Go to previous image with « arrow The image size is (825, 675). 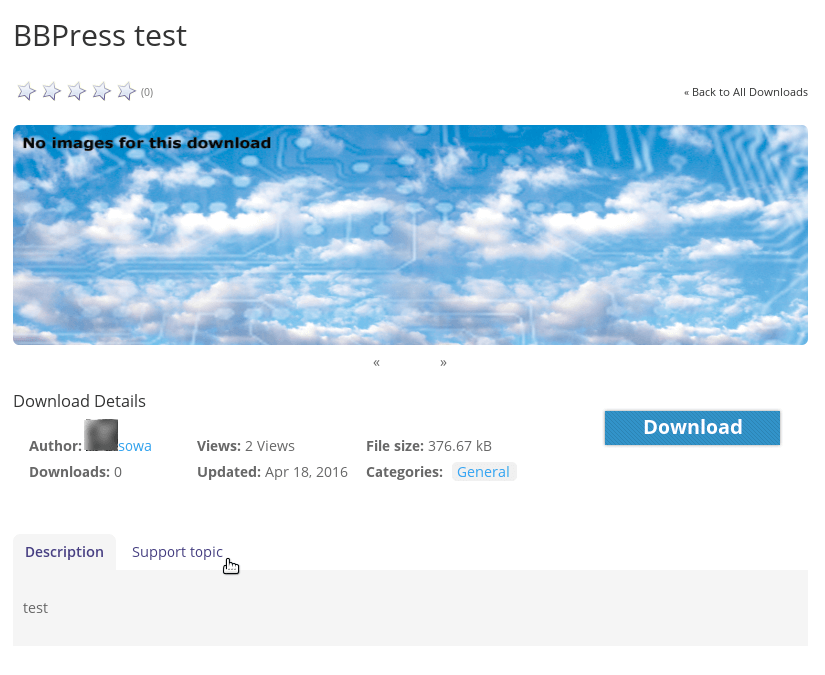coord(376,363)
